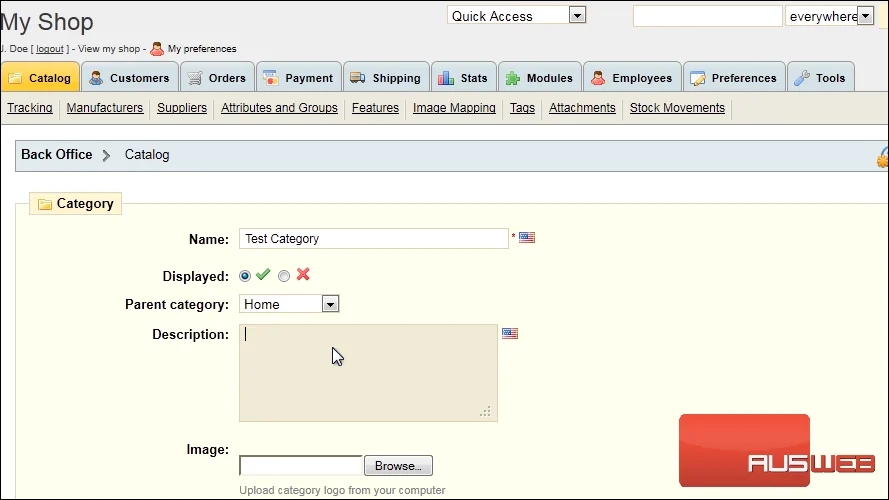Go to the Stats tab
Image resolution: width=889 pixels, height=500 pixels.
coord(464,78)
